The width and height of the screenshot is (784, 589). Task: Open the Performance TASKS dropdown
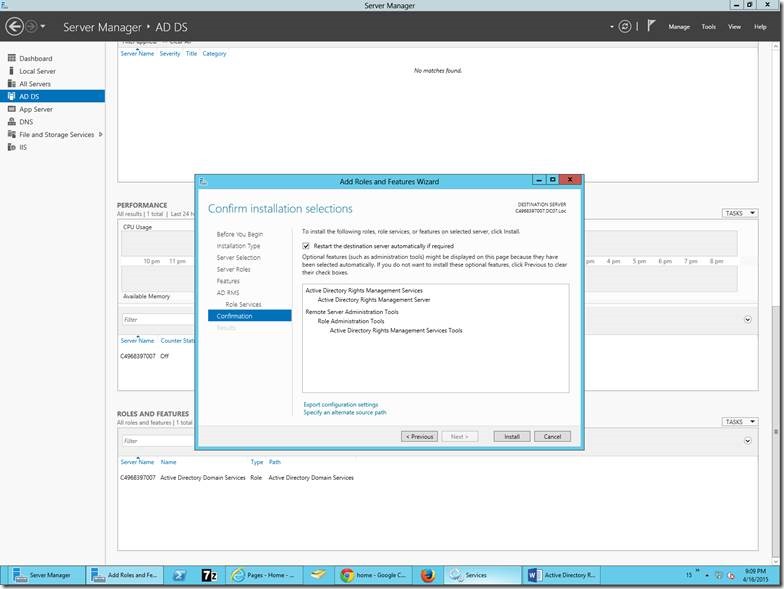[x=740, y=213]
